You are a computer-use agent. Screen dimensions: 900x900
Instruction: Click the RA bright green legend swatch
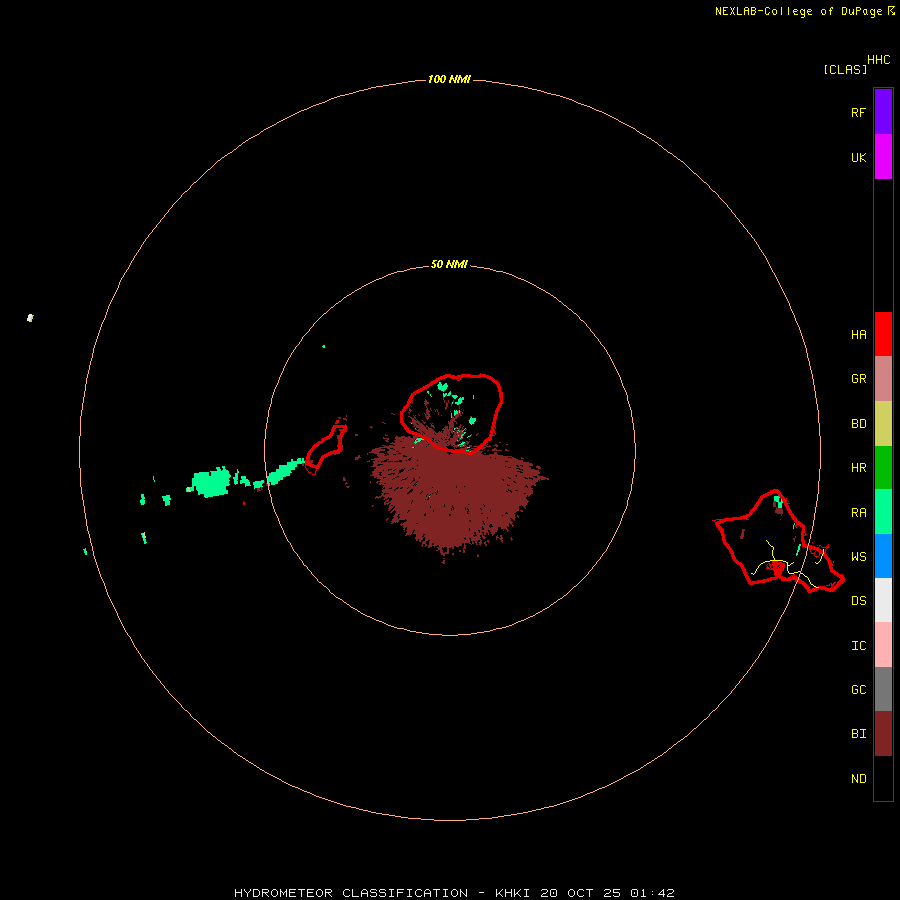(883, 512)
